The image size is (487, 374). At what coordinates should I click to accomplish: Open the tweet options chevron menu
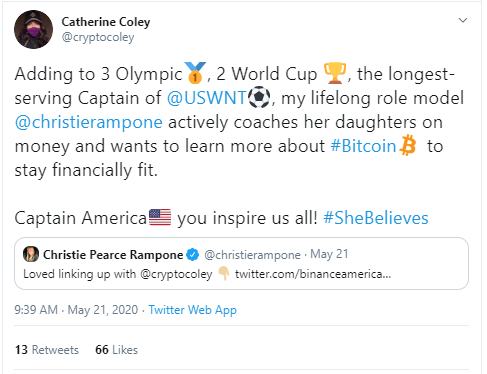click(463, 20)
